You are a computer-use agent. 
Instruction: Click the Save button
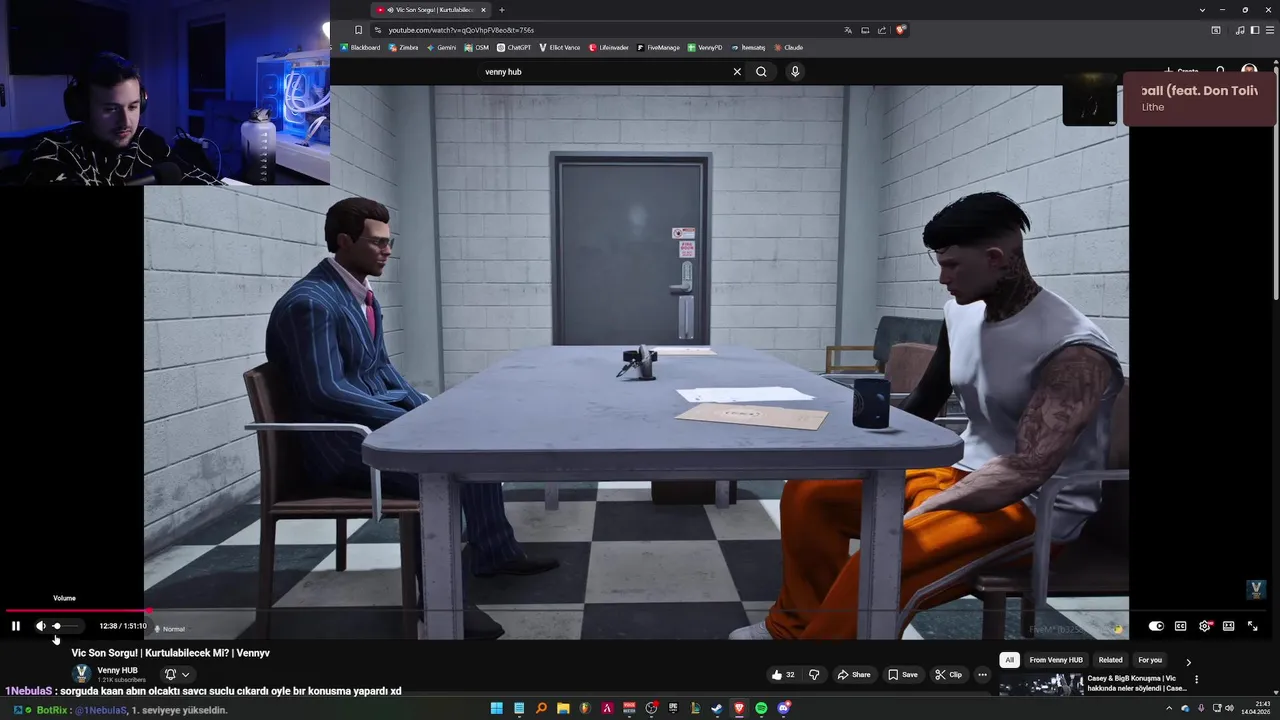[902, 675]
